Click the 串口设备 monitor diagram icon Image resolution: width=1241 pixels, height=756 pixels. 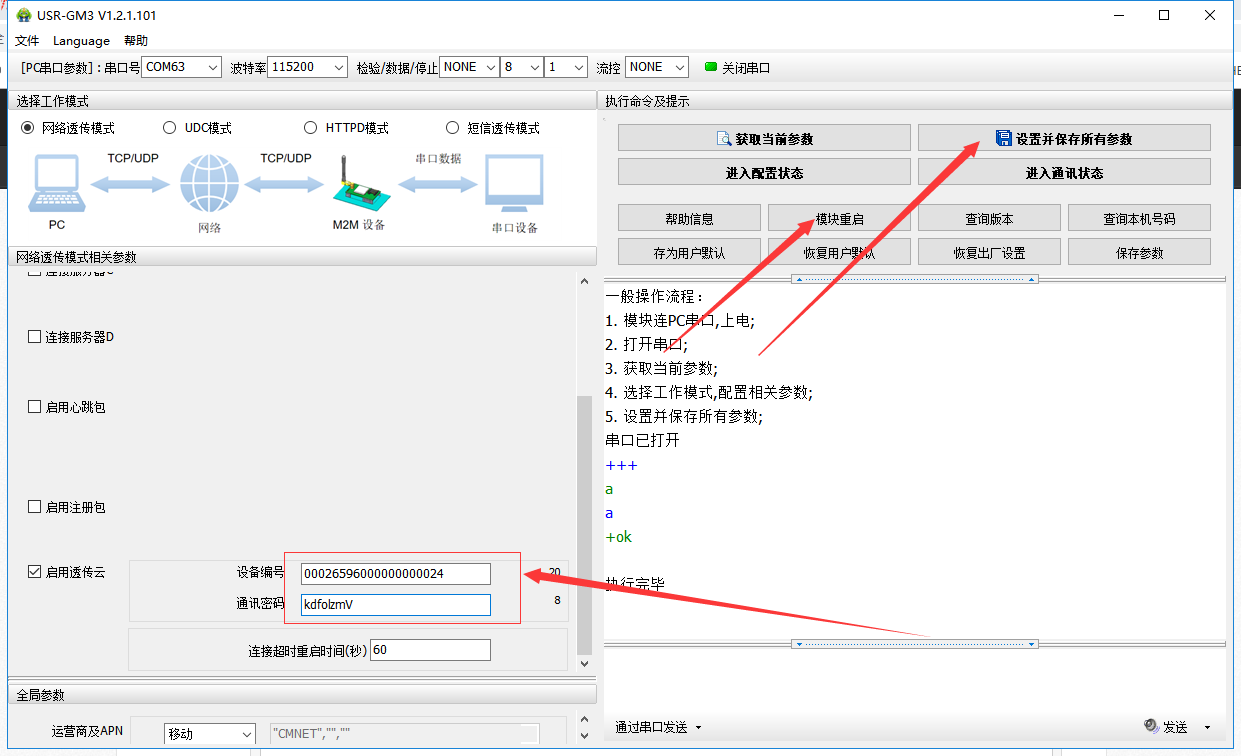tap(514, 185)
